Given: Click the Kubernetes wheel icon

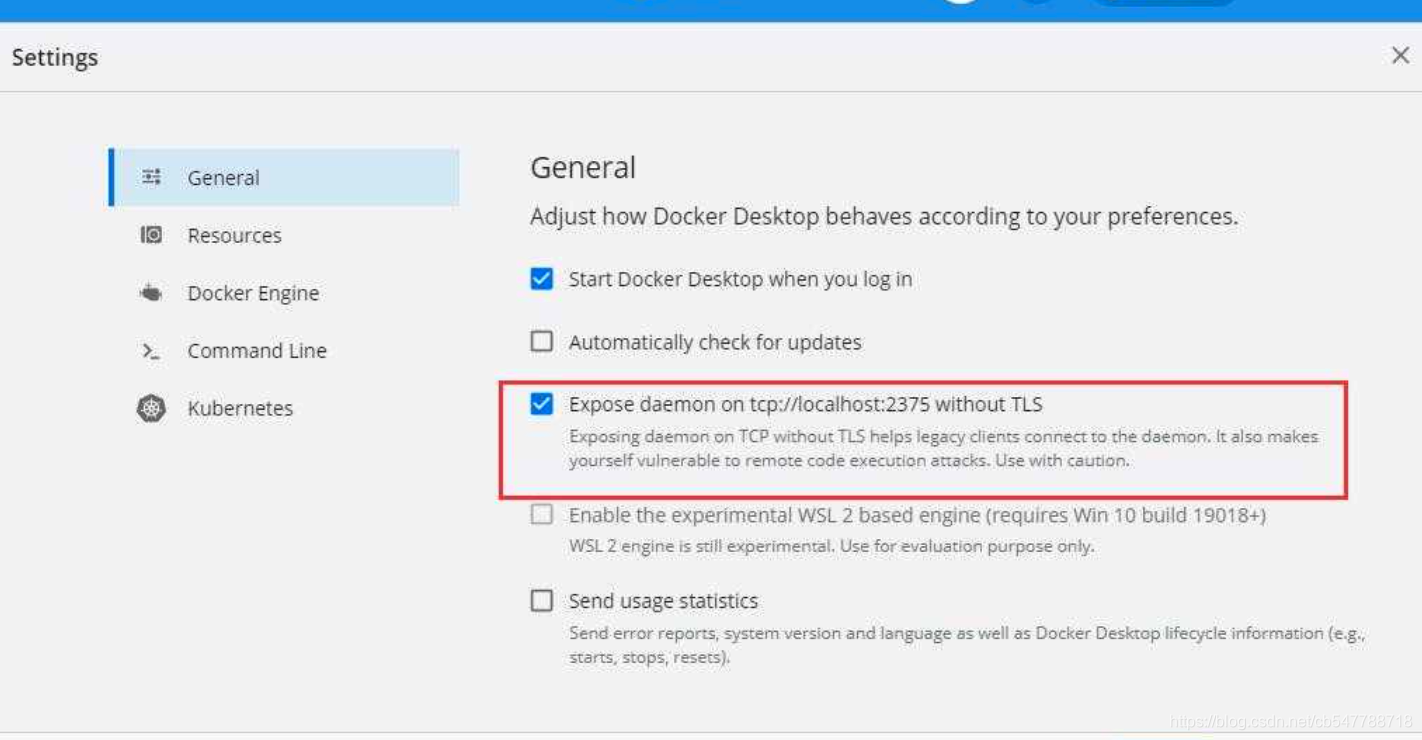Looking at the screenshot, I should click(x=151, y=408).
